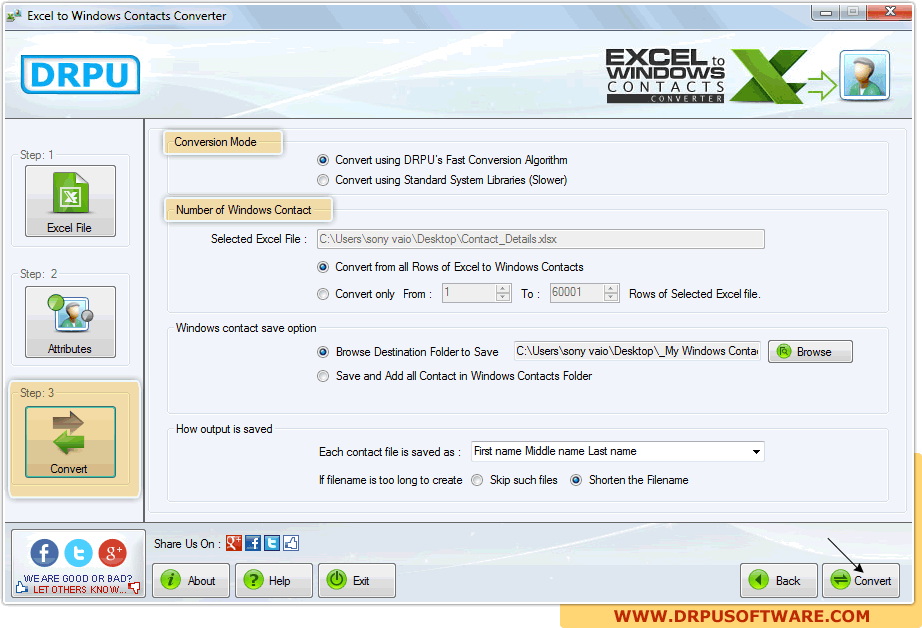Screen dimensions: 922x628
Task: Click the bottom-right Convert button
Action: [861, 580]
